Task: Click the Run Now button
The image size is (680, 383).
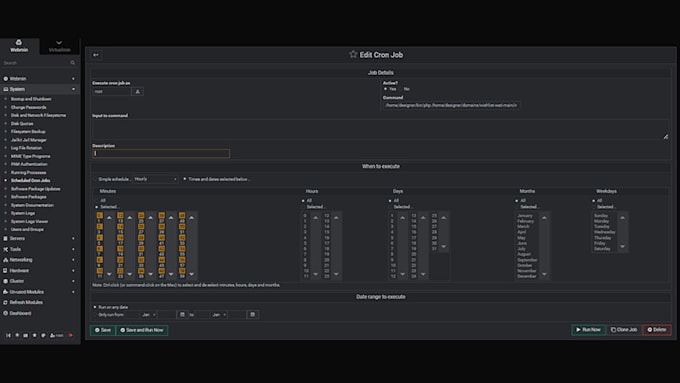Action: click(x=588, y=330)
